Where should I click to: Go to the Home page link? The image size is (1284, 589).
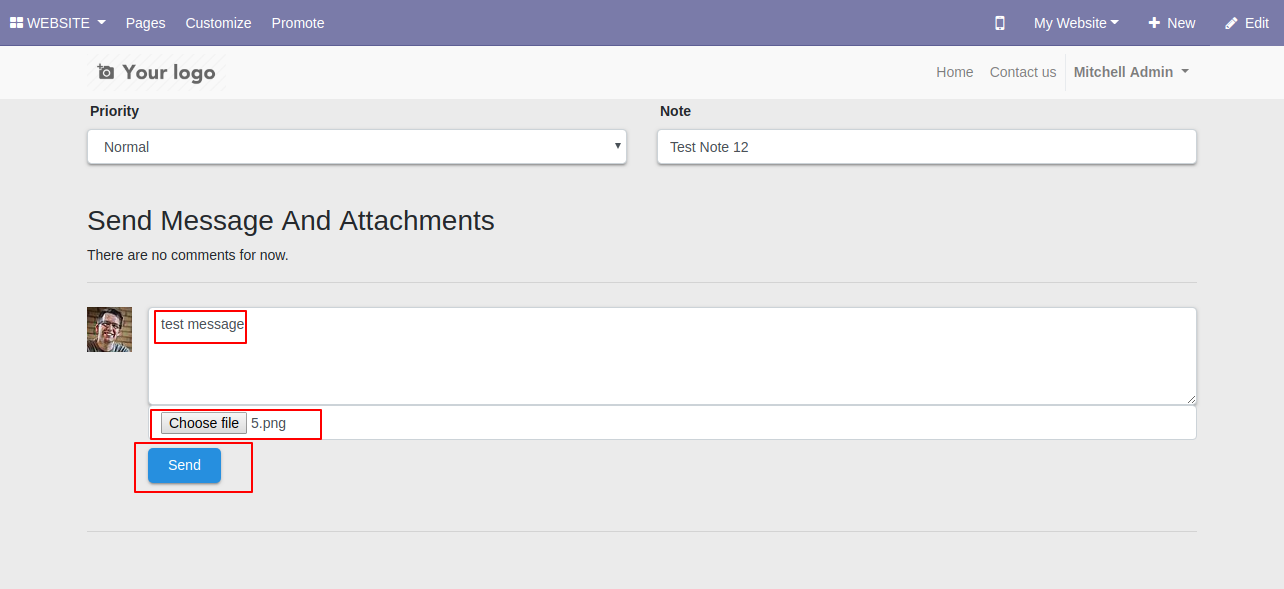click(955, 72)
